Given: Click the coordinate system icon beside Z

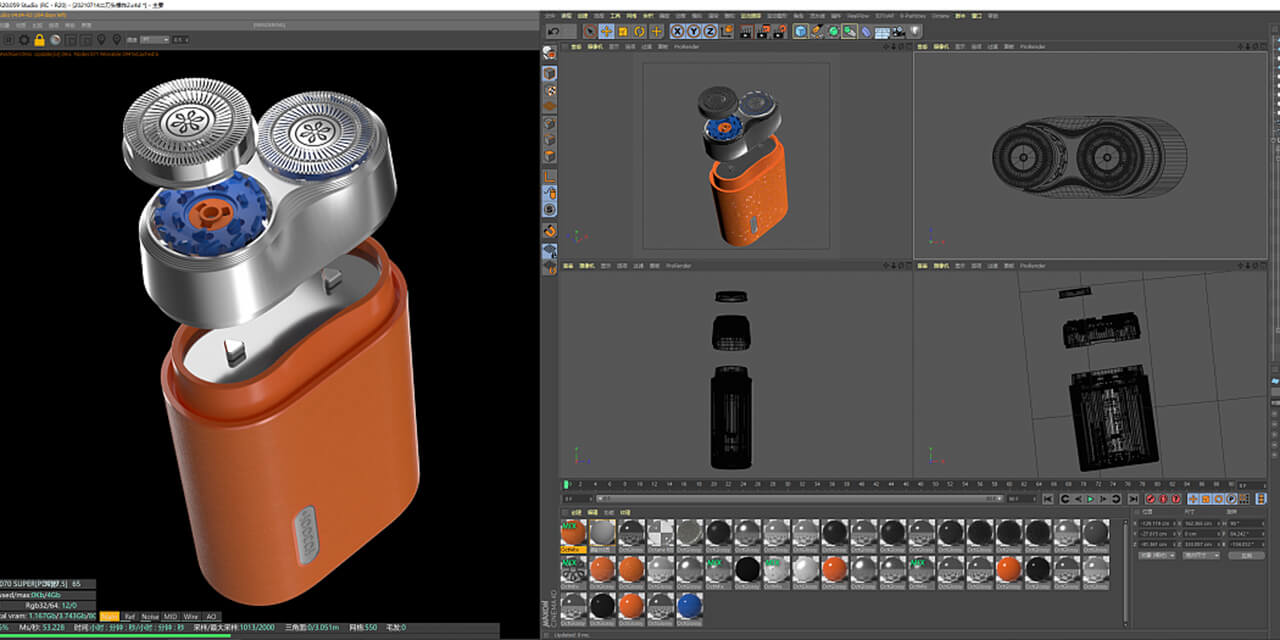Looking at the screenshot, I should pyautogui.click(x=725, y=31).
